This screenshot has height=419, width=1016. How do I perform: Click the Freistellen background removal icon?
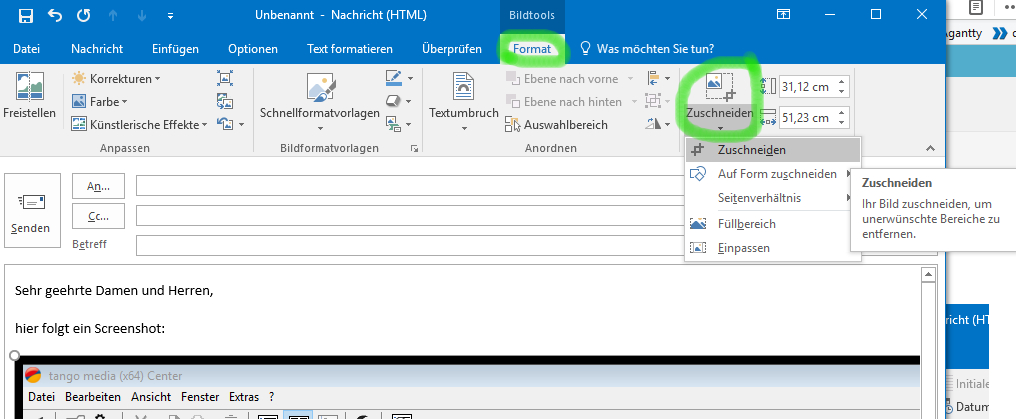point(29,96)
